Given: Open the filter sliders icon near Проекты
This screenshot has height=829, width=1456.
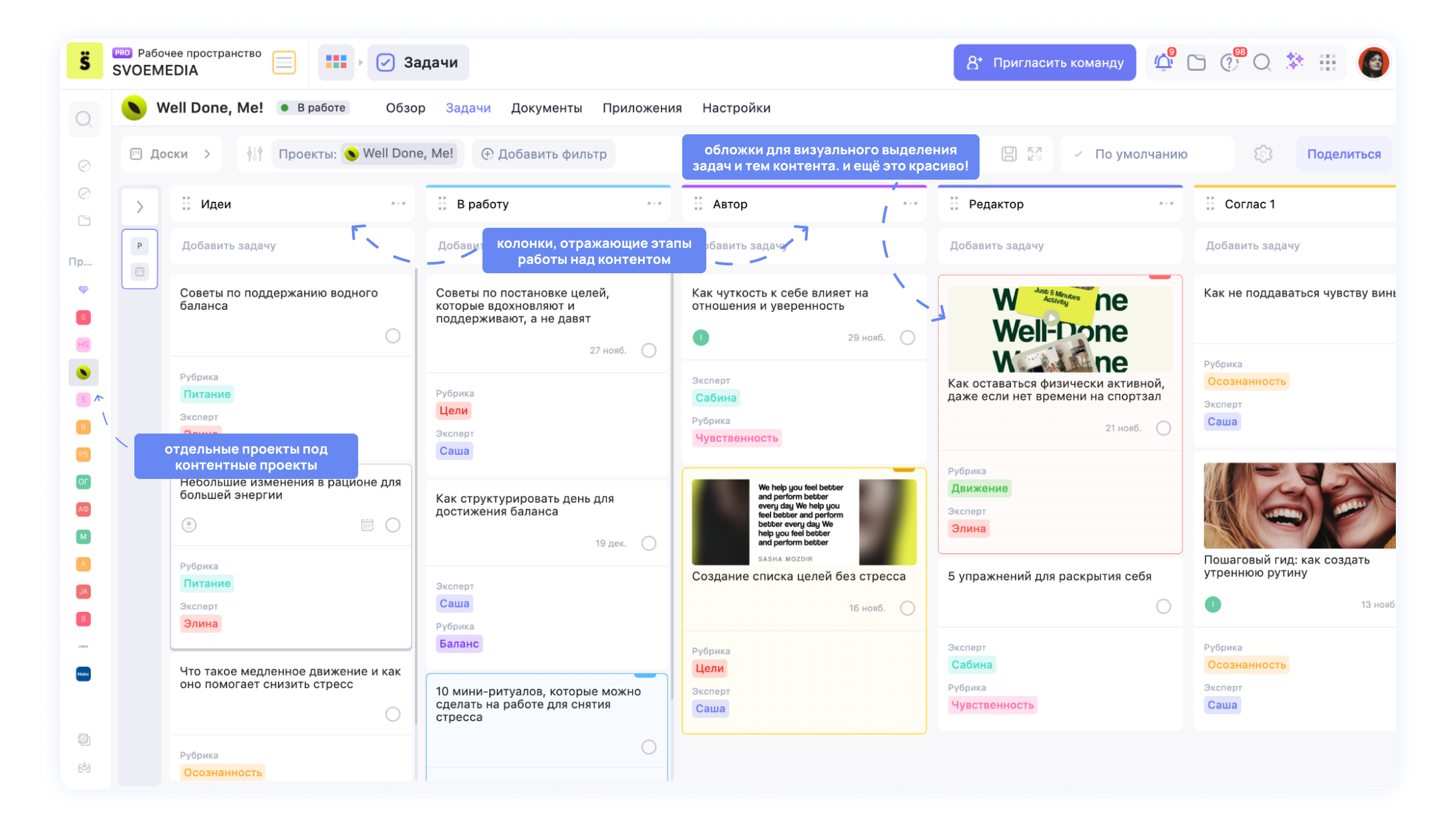Looking at the screenshot, I should coord(255,153).
